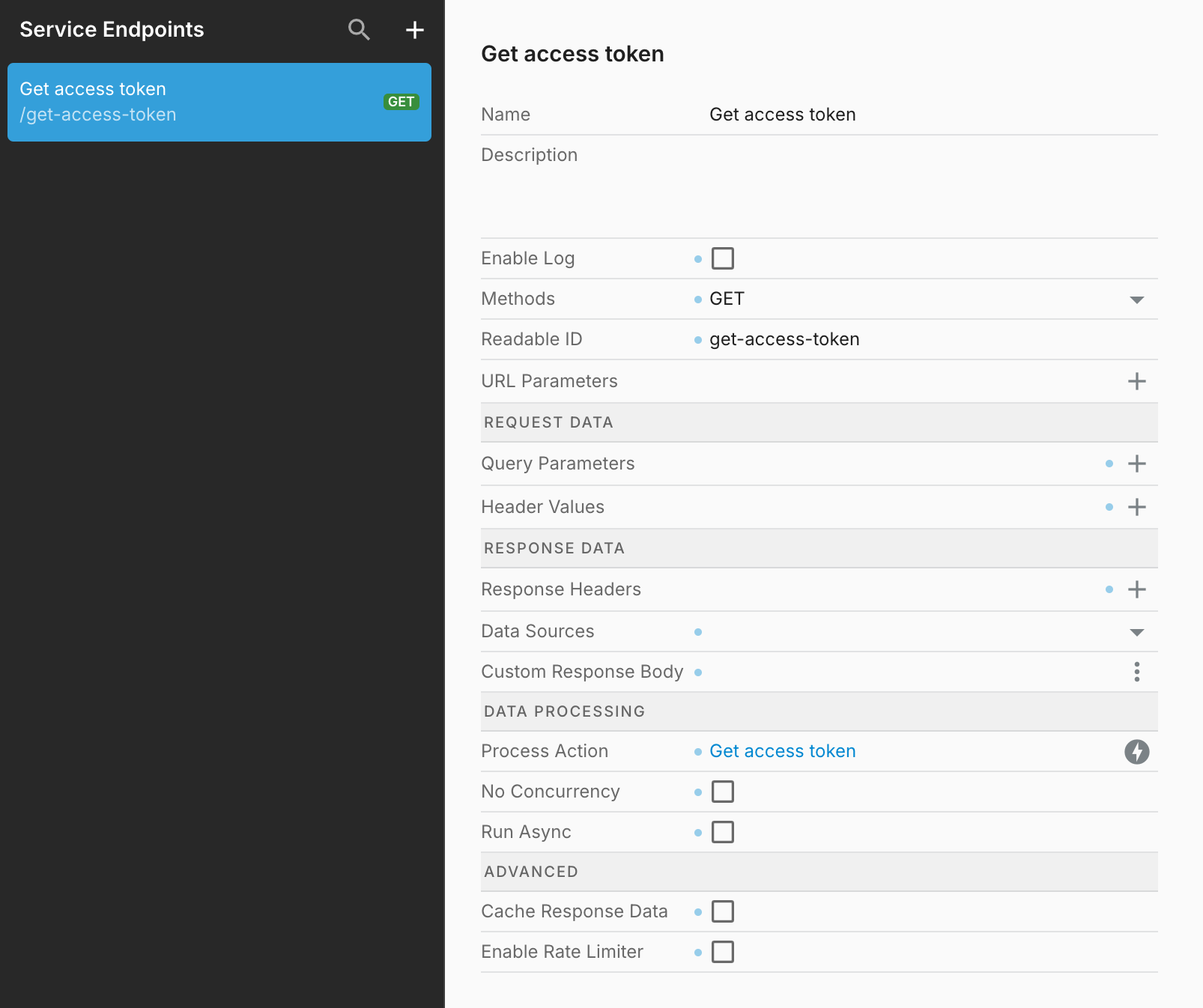This screenshot has width=1203, height=1008.
Task: Check the No Concurrency option
Action: (722, 792)
